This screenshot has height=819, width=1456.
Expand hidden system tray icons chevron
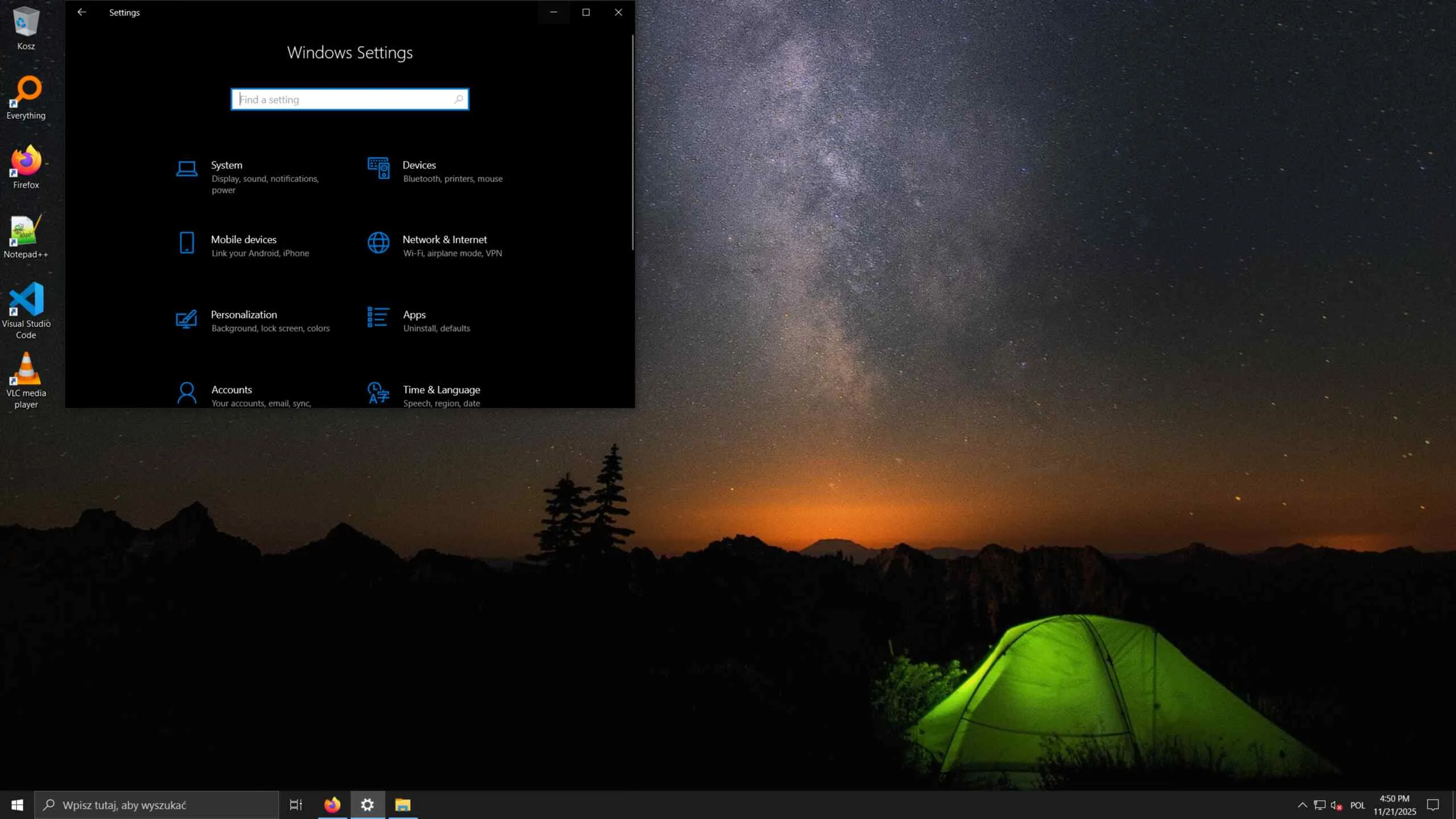click(1302, 805)
